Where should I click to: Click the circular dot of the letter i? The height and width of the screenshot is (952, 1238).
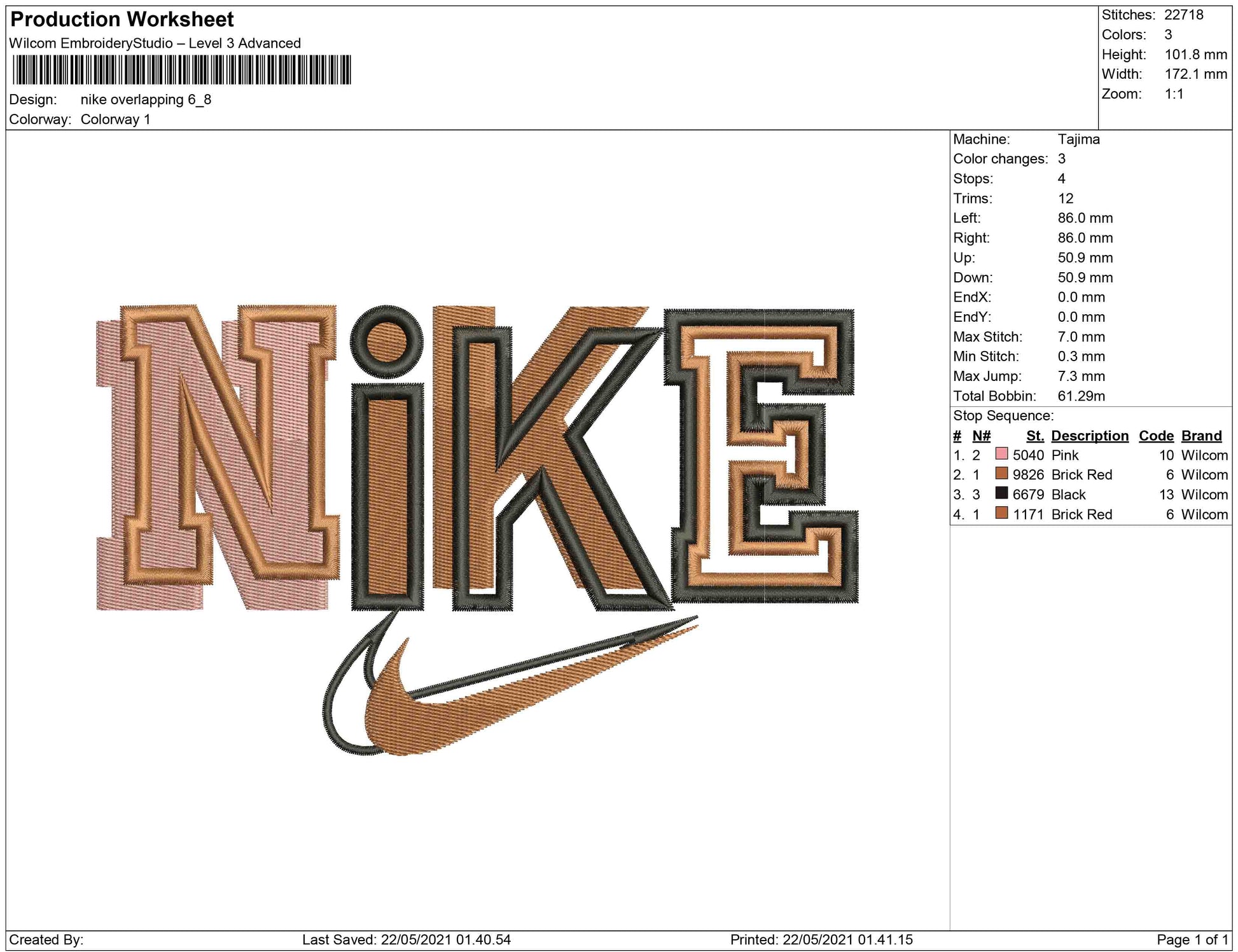point(386,341)
